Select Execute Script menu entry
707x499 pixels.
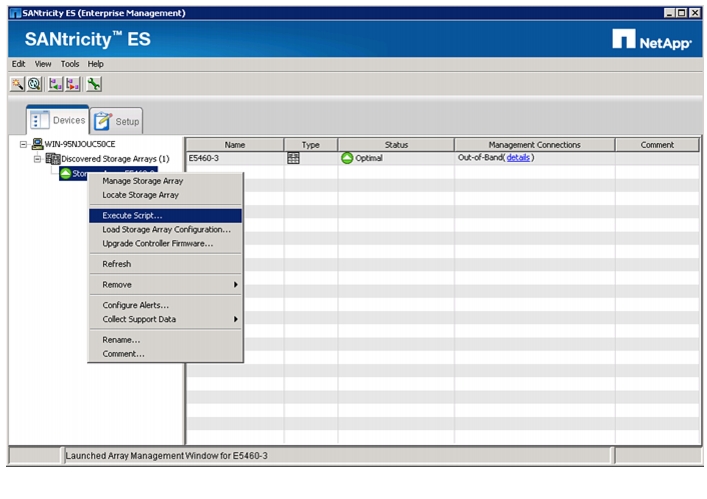165,215
